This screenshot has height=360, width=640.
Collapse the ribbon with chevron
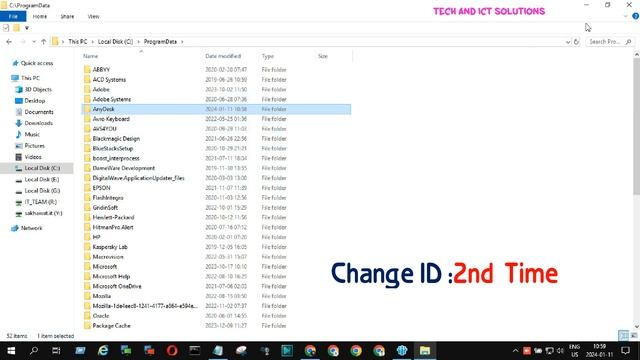tap(625, 16)
